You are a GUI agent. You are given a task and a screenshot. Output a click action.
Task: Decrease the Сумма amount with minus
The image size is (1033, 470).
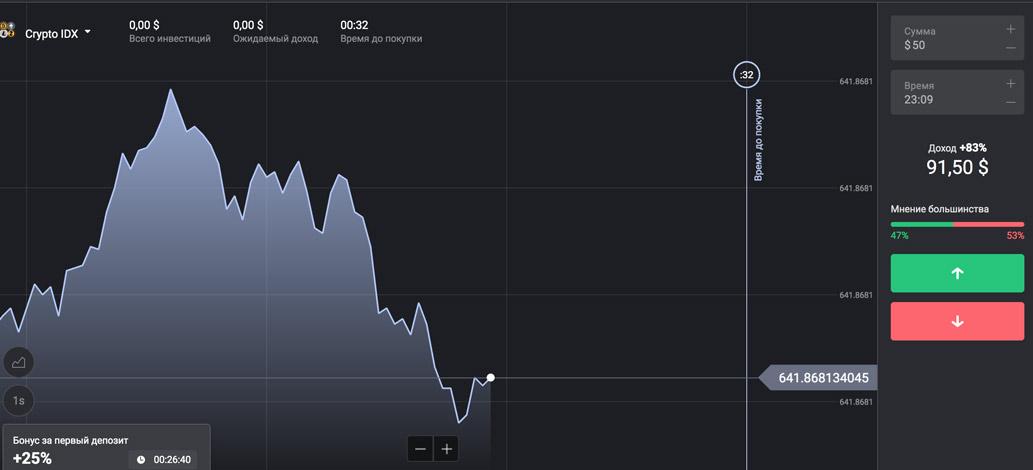(x=1011, y=47)
